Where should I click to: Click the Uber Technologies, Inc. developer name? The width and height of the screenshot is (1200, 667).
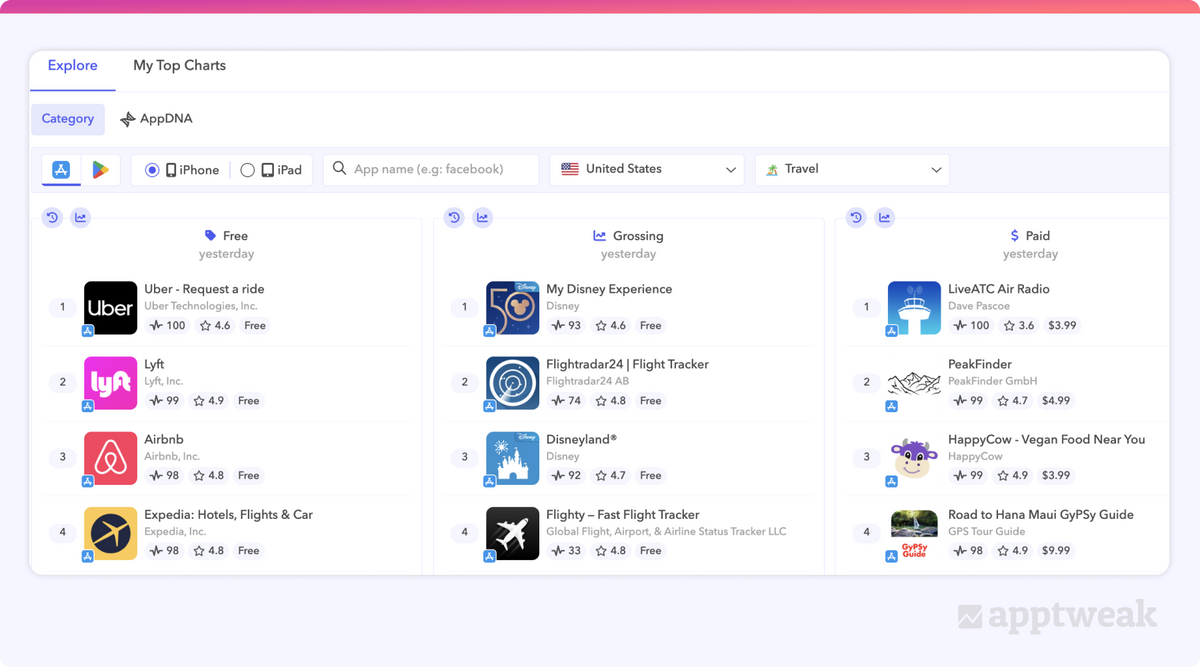[x=201, y=306]
